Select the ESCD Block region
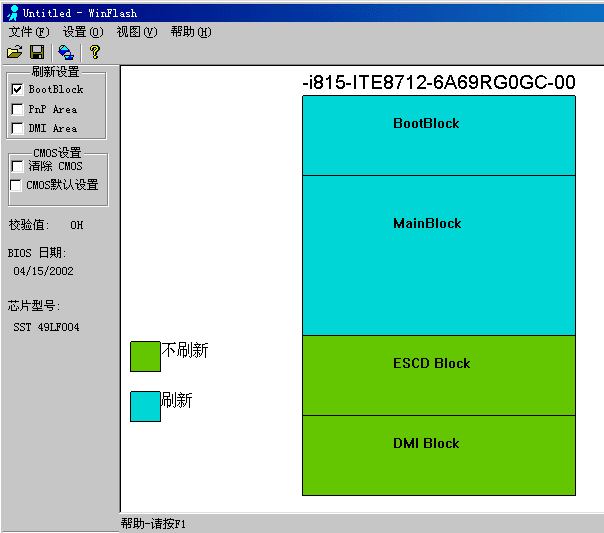The image size is (604, 533). pyautogui.click(x=439, y=375)
